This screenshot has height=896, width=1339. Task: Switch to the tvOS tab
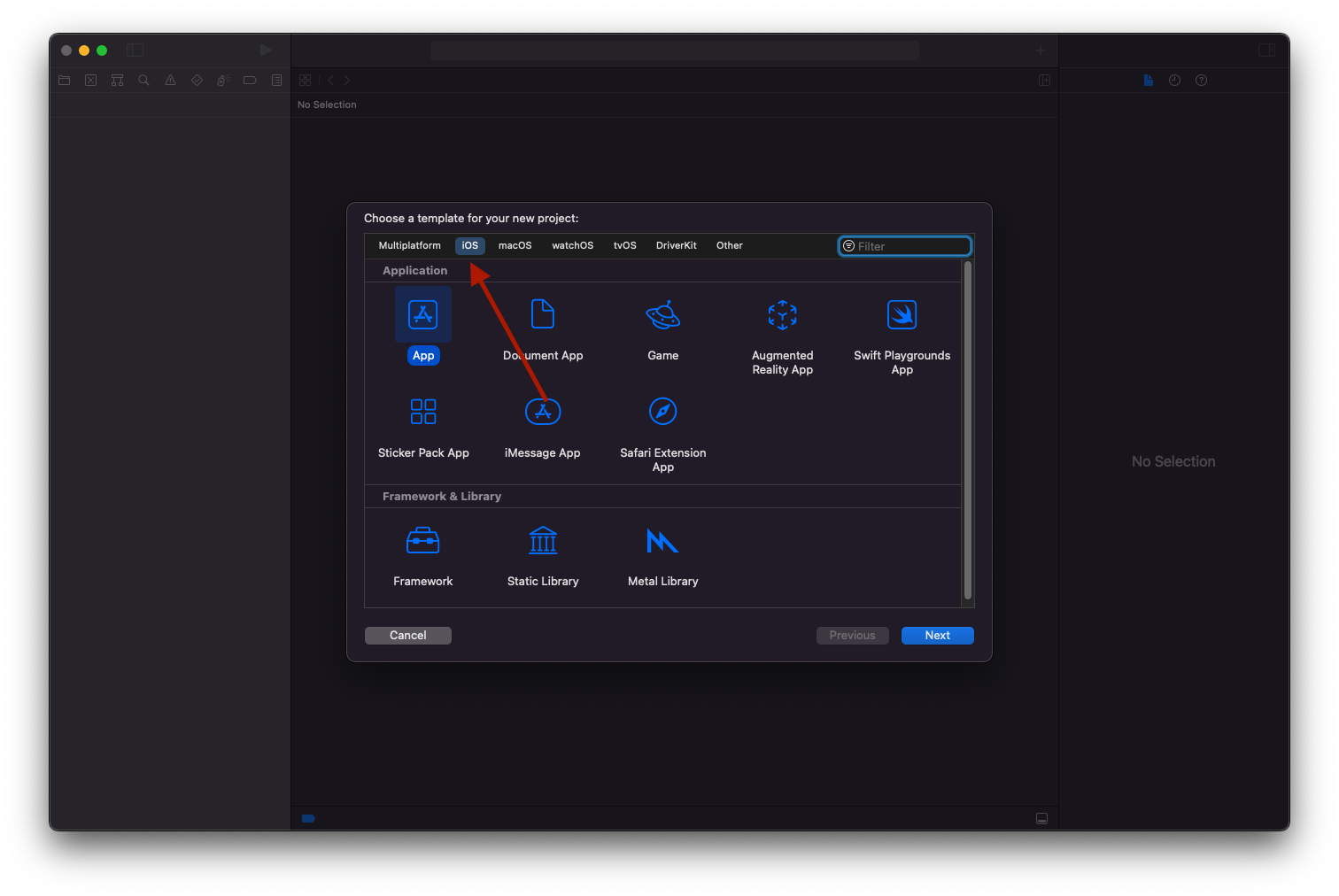click(624, 246)
